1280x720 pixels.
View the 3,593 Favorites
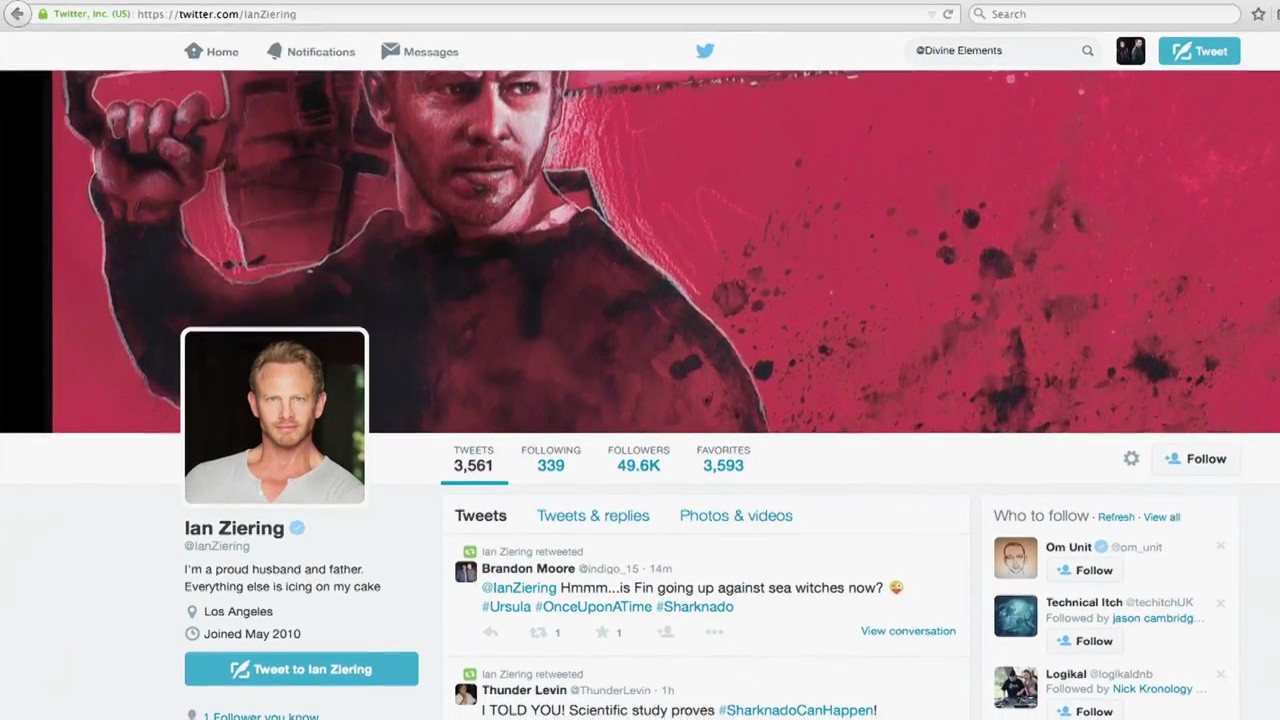(723, 458)
